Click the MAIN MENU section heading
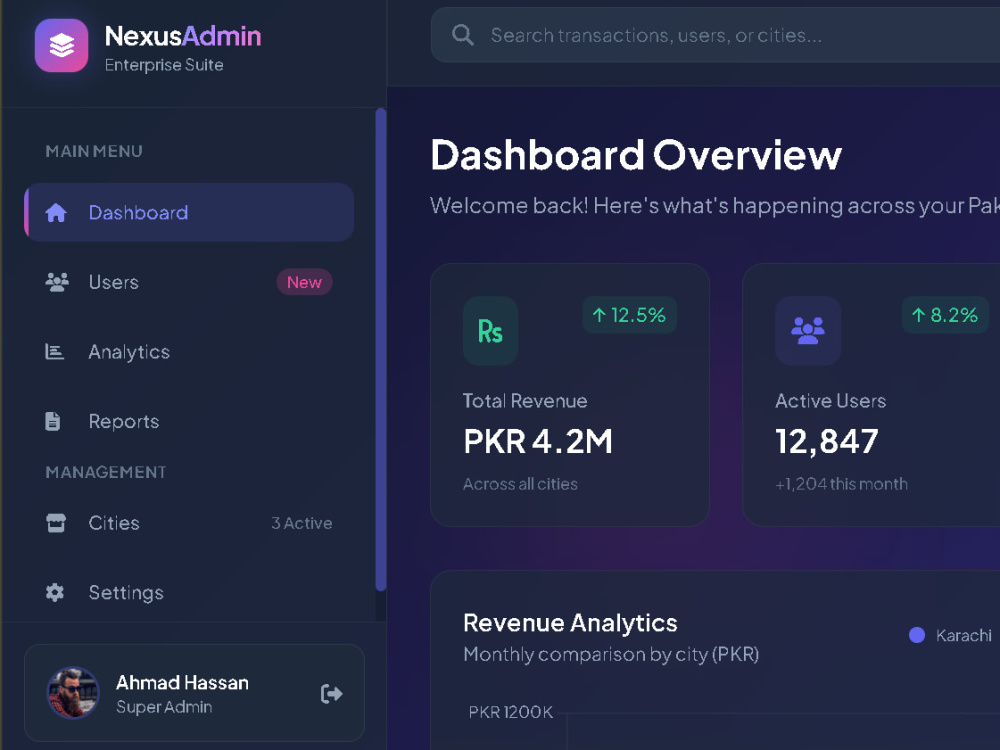The height and width of the screenshot is (750, 1000). (x=94, y=151)
